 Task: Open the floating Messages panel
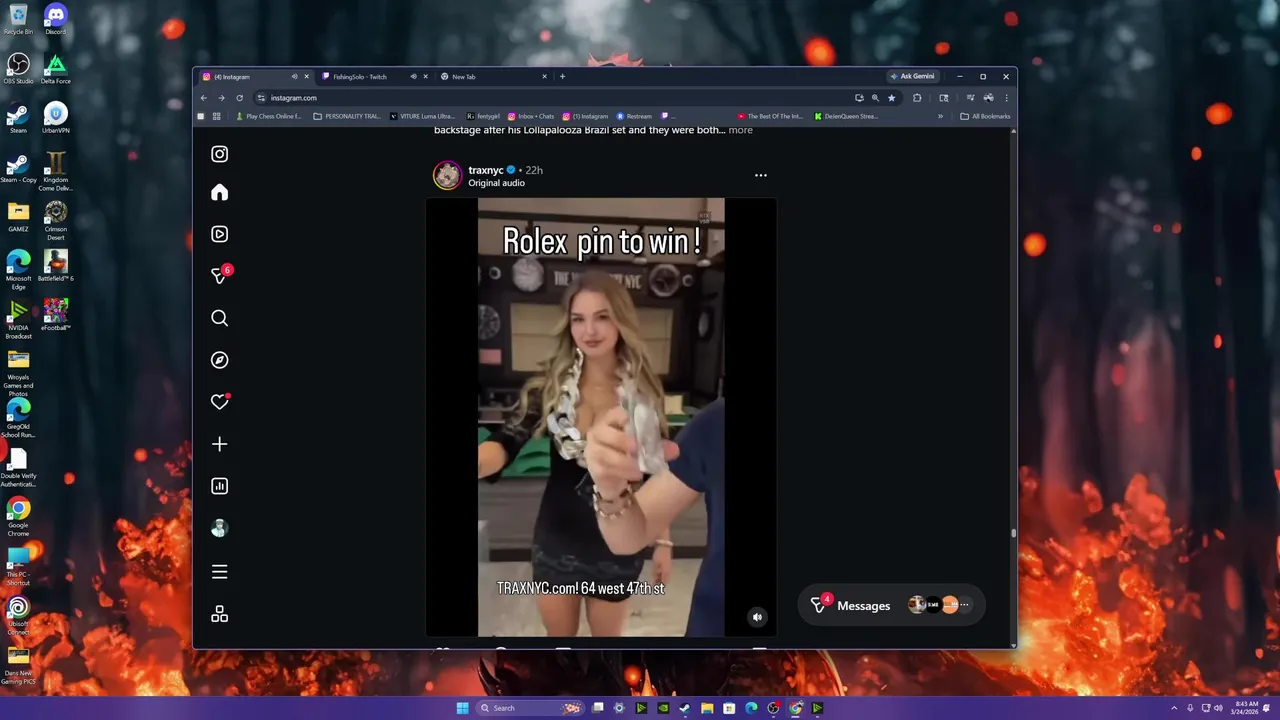coord(892,605)
